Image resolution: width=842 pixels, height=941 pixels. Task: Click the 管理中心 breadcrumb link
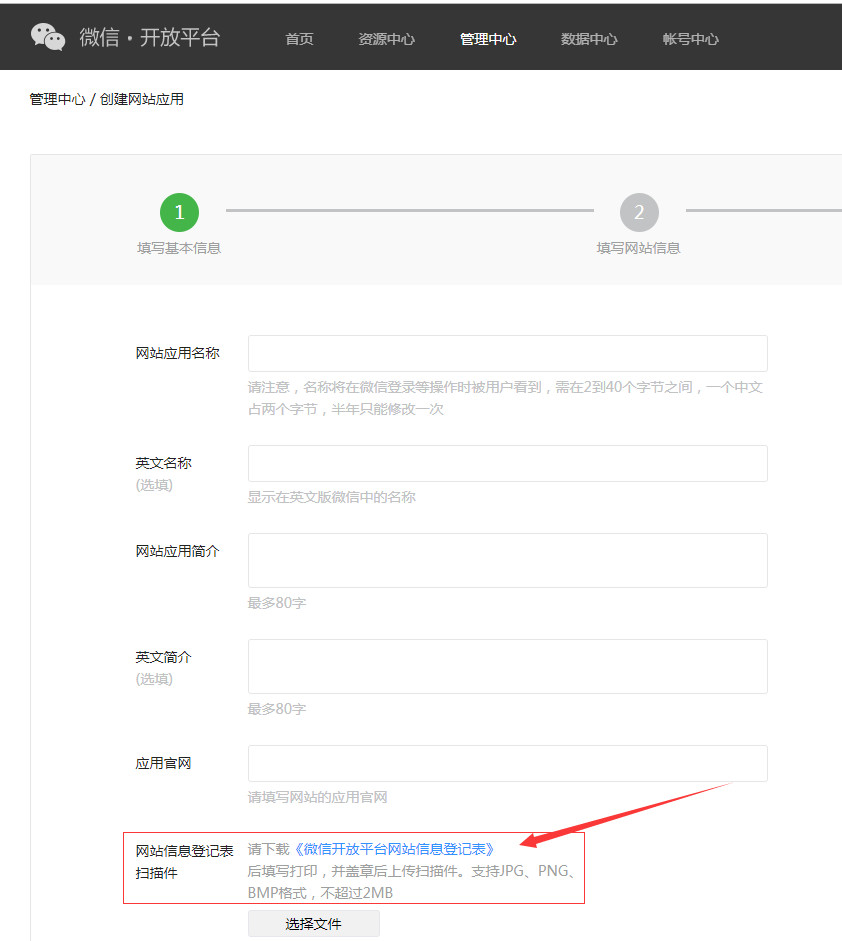pyautogui.click(x=58, y=99)
